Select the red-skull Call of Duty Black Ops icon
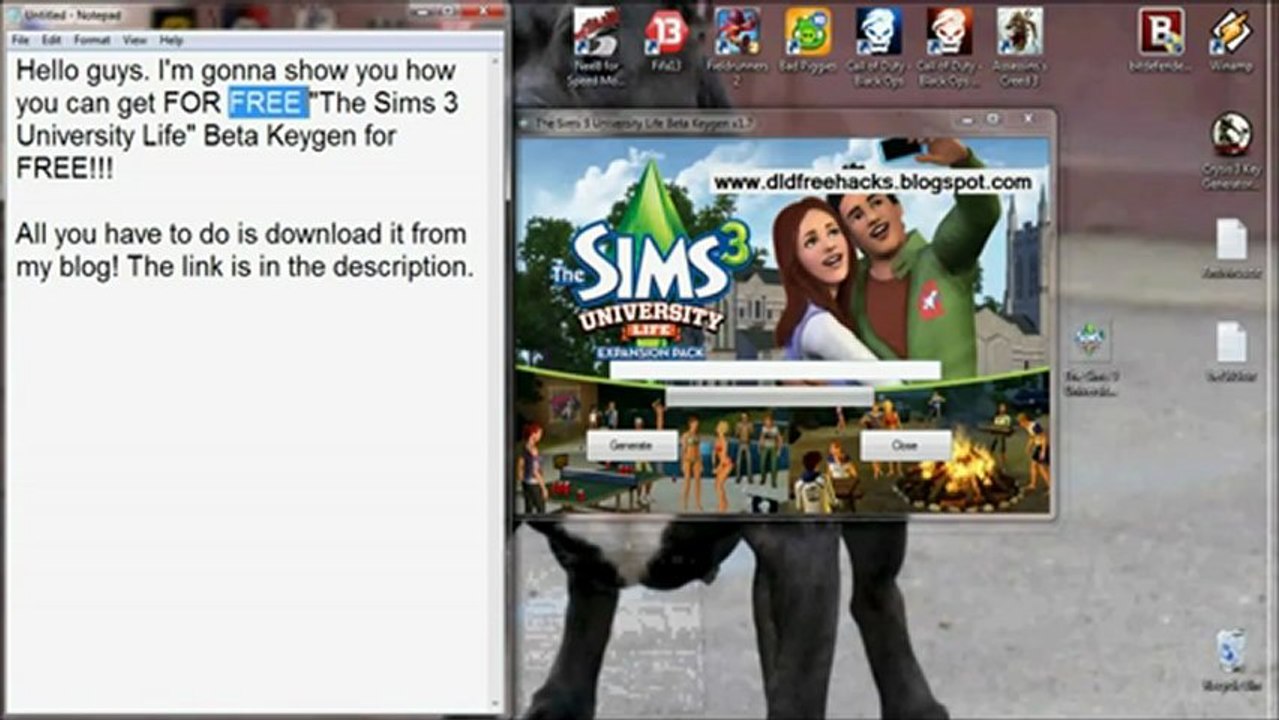Screen dimensions: 1279x720 tap(949, 45)
